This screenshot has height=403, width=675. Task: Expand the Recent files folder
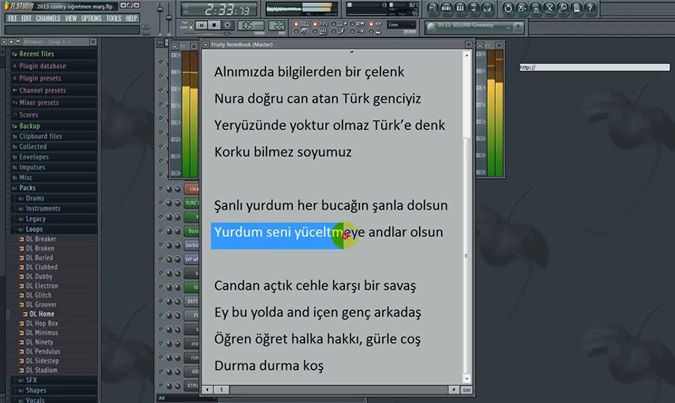coord(53,54)
